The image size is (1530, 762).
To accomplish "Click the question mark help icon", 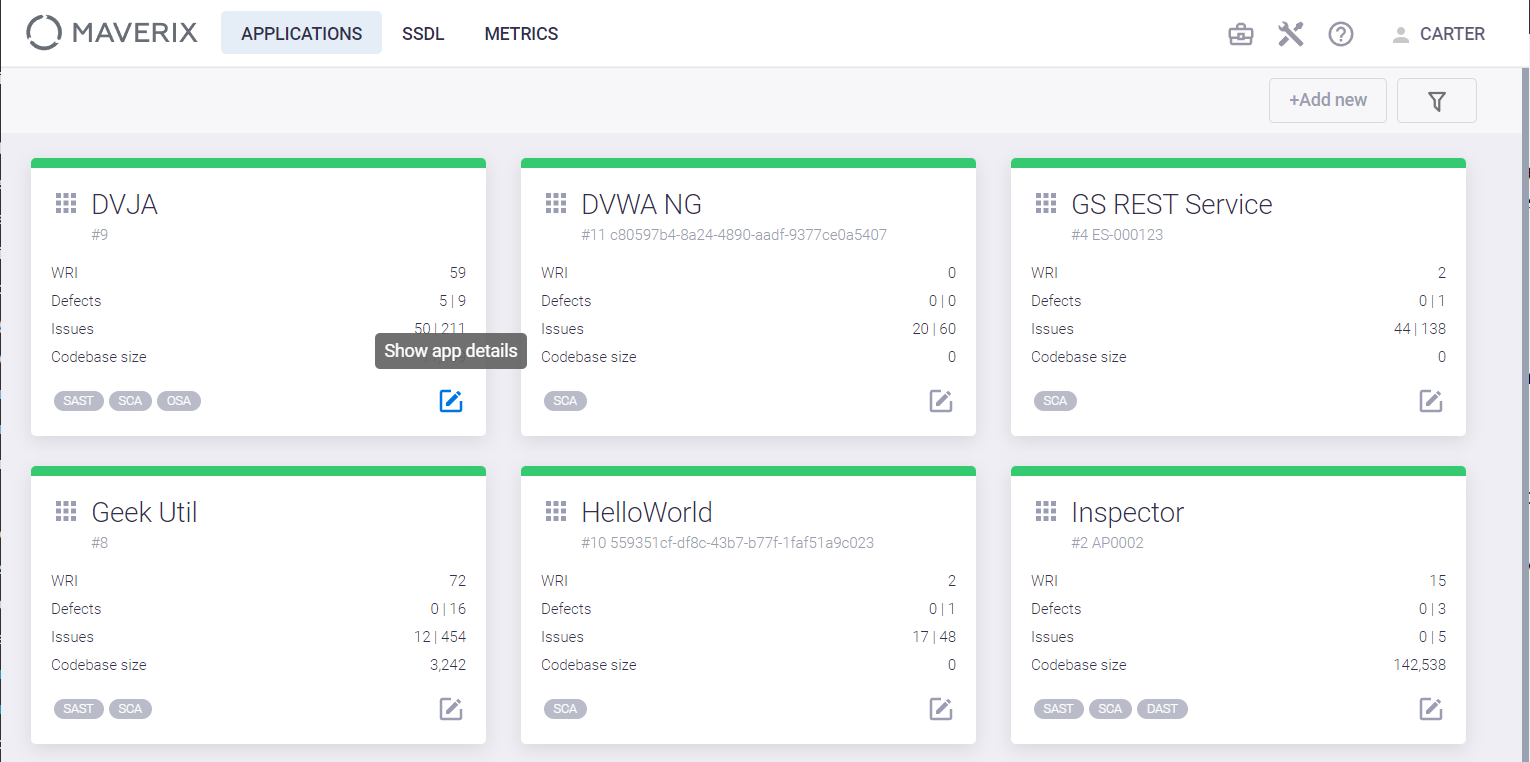I will (x=1341, y=34).
